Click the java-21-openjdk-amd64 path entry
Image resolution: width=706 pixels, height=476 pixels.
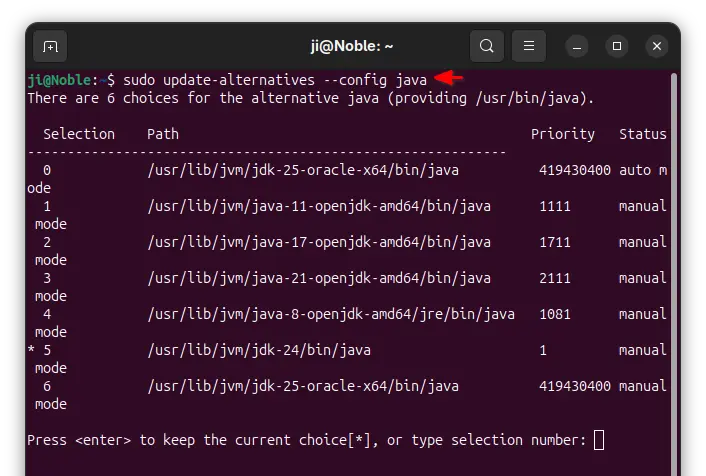(x=319, y=278)
